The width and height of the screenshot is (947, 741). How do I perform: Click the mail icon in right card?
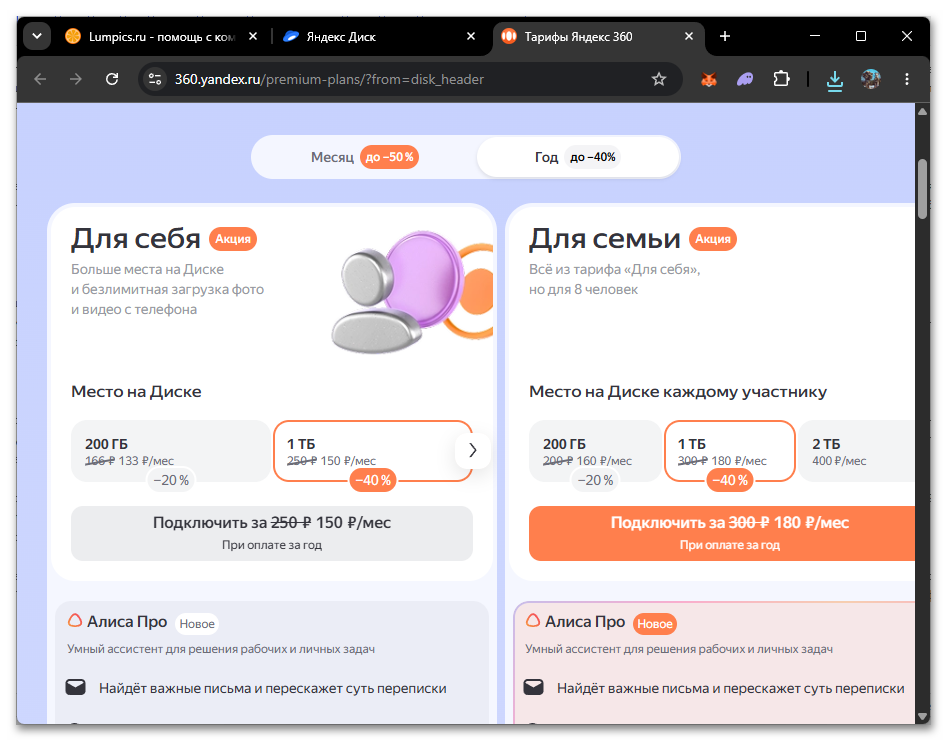tap(533, 687)
